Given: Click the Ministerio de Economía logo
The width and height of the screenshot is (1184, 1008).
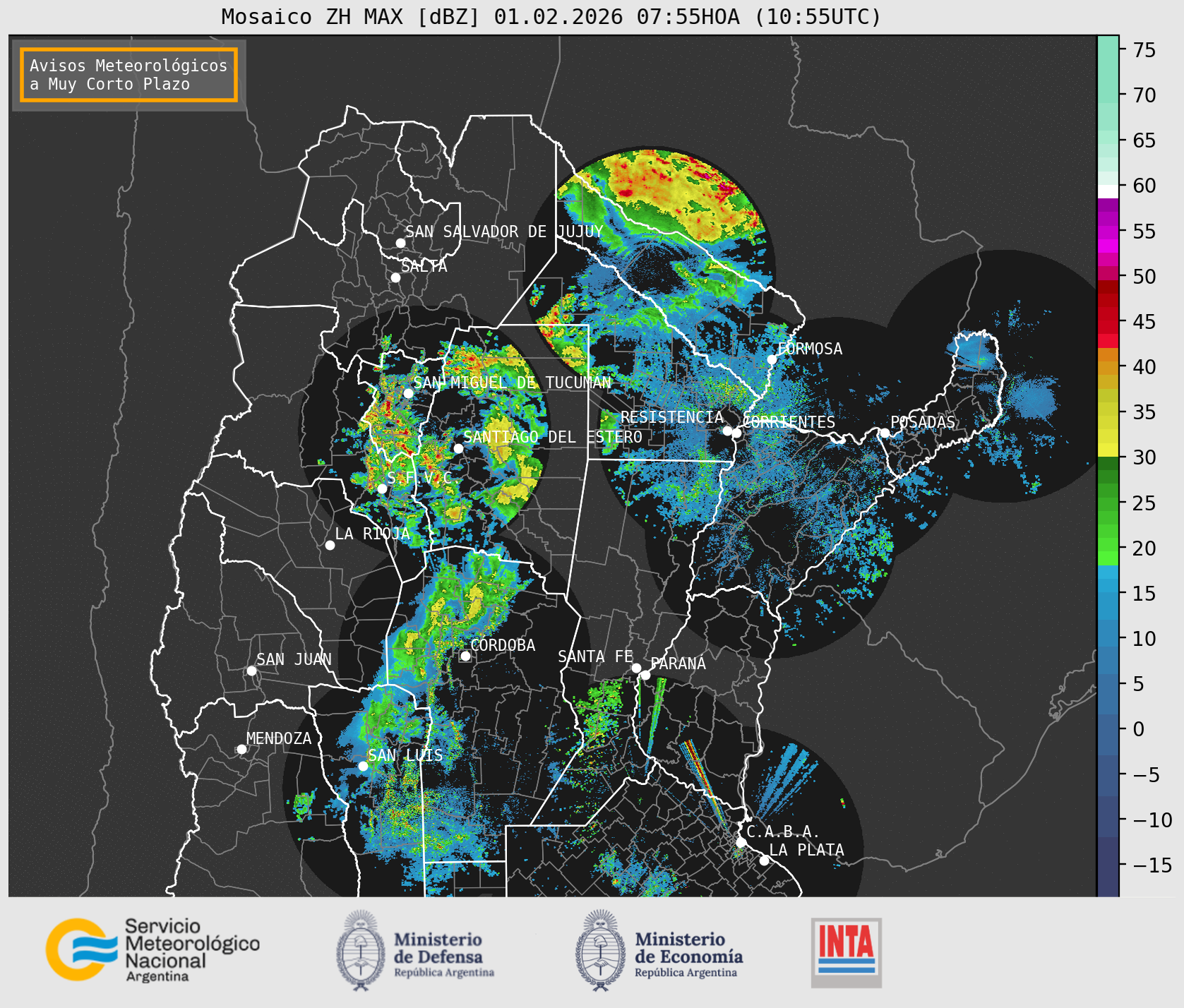Looking at the screenshot, I should point(659,950).
